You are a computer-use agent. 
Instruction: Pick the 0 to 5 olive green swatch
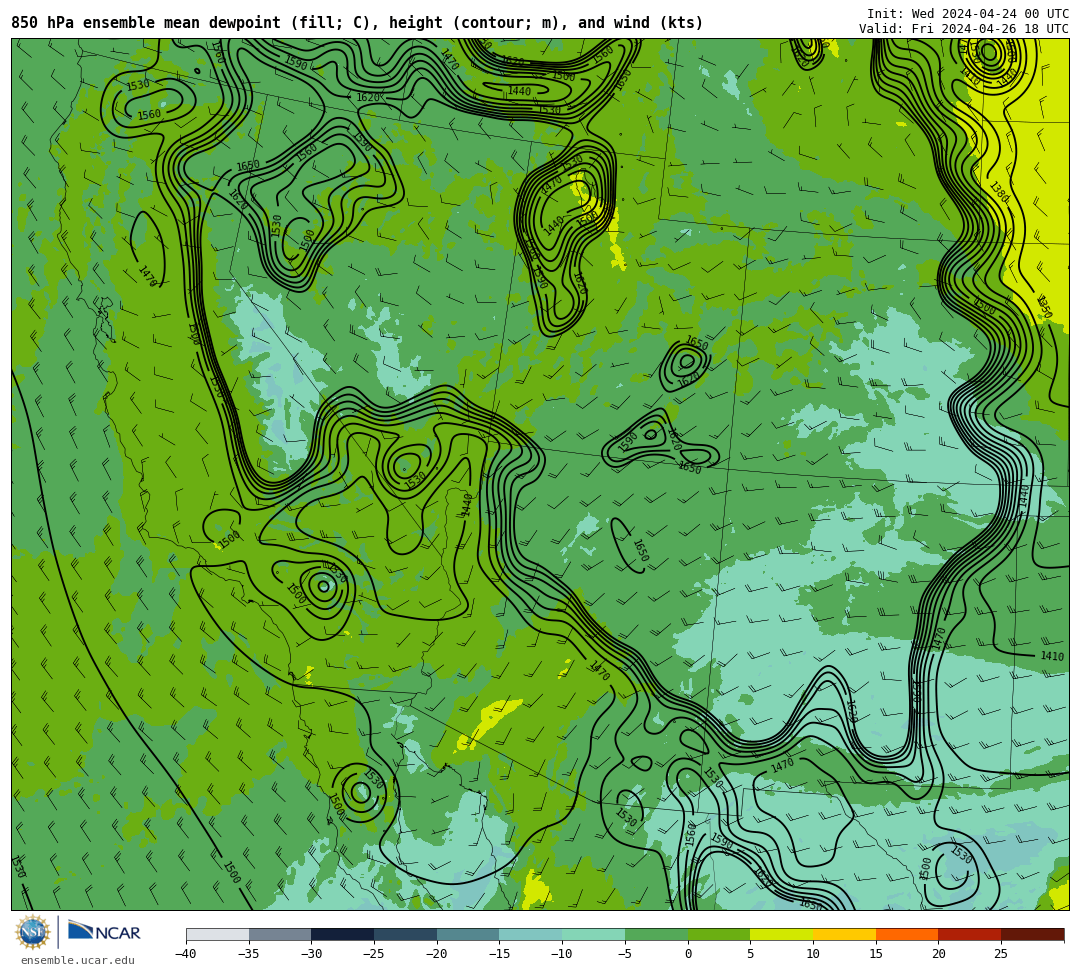pos(719,934)
